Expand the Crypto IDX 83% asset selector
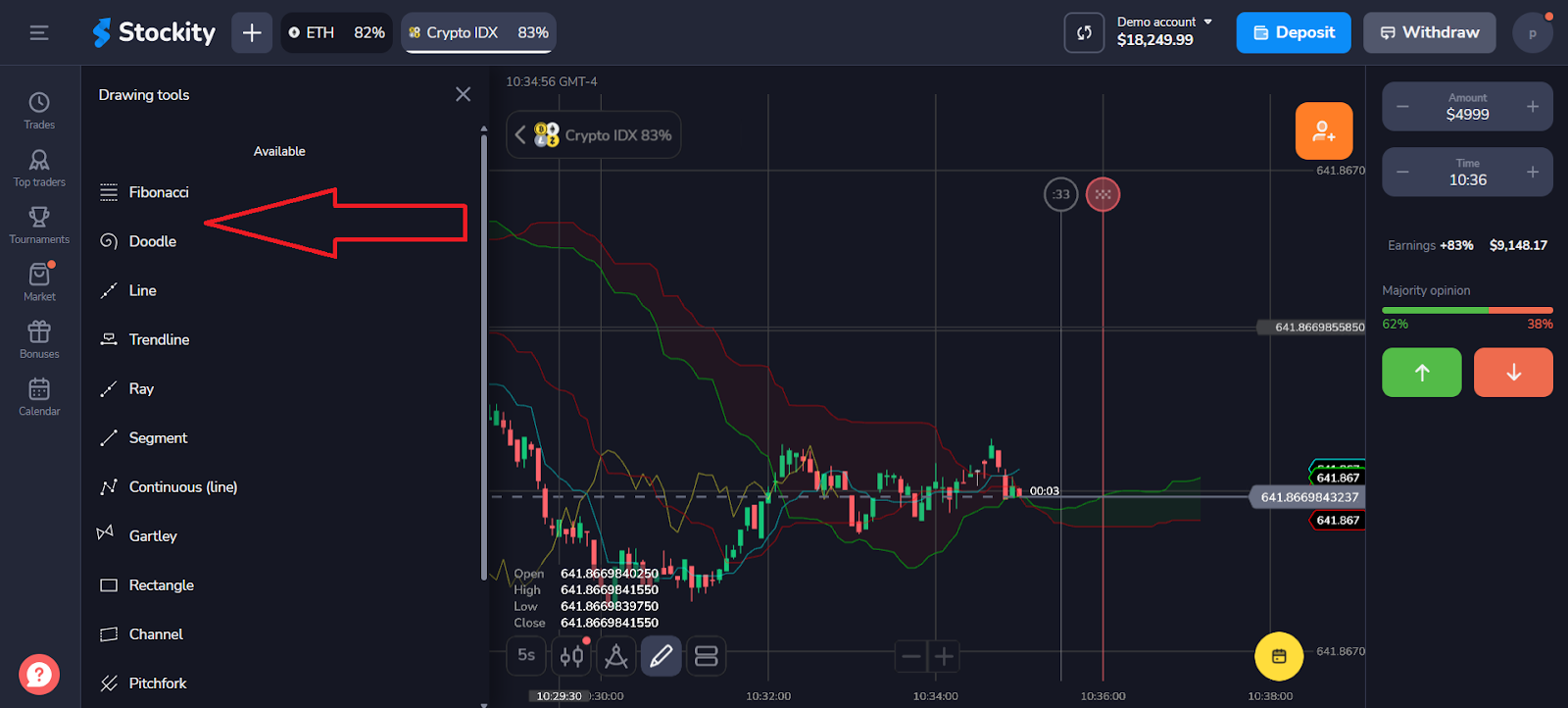 [x=594, y=135]
